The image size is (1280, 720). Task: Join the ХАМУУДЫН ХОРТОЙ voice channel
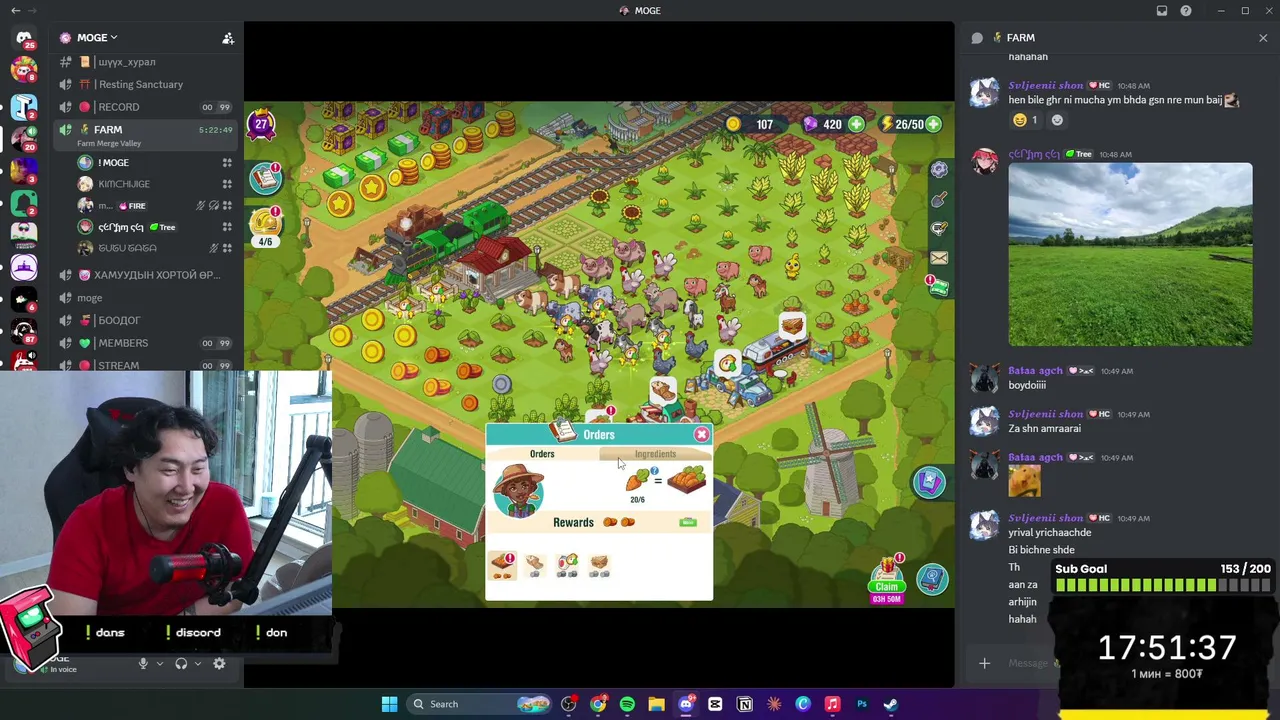coord(148,275)
